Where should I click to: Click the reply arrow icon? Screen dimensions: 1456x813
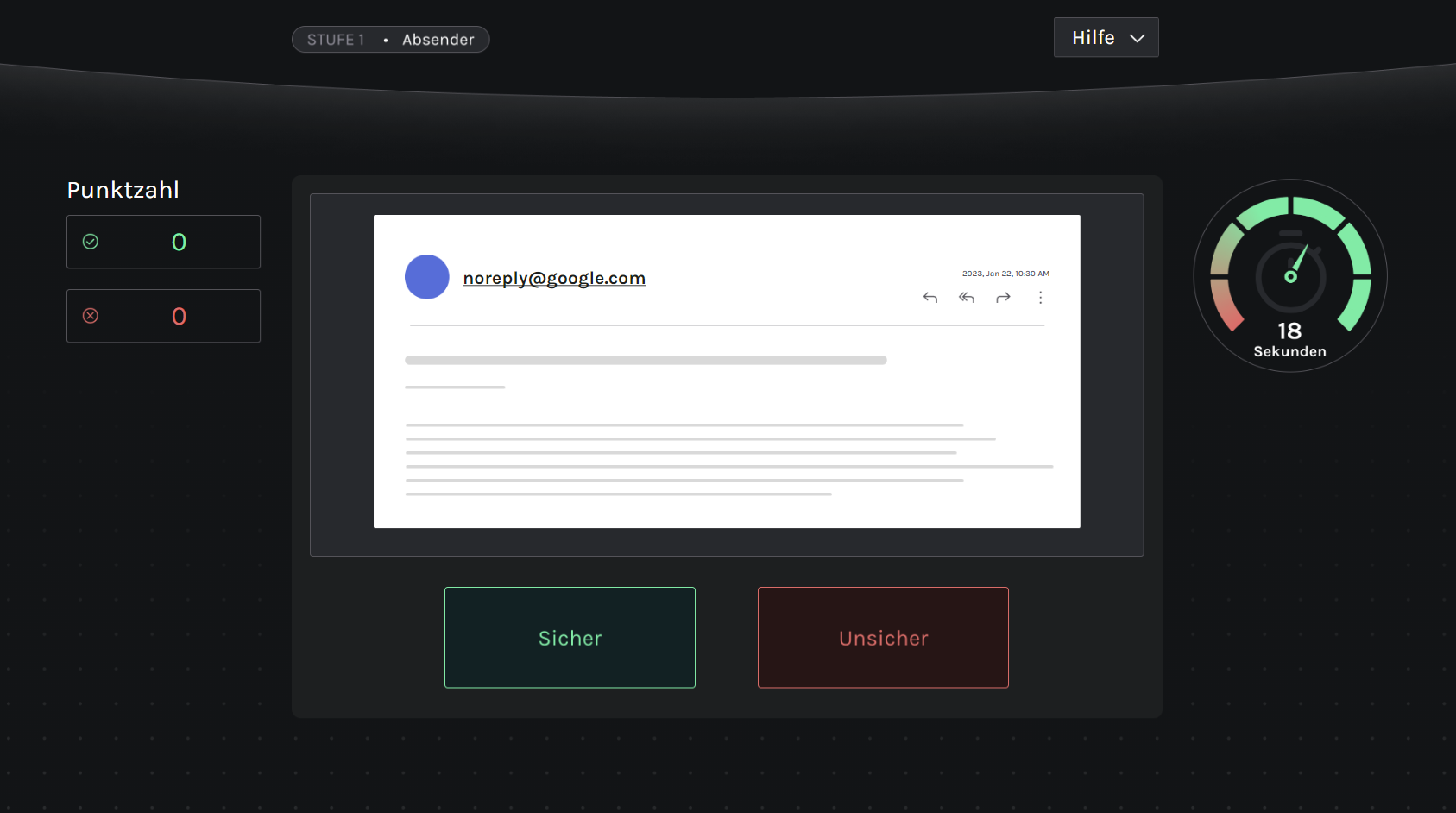pos(930,298)
